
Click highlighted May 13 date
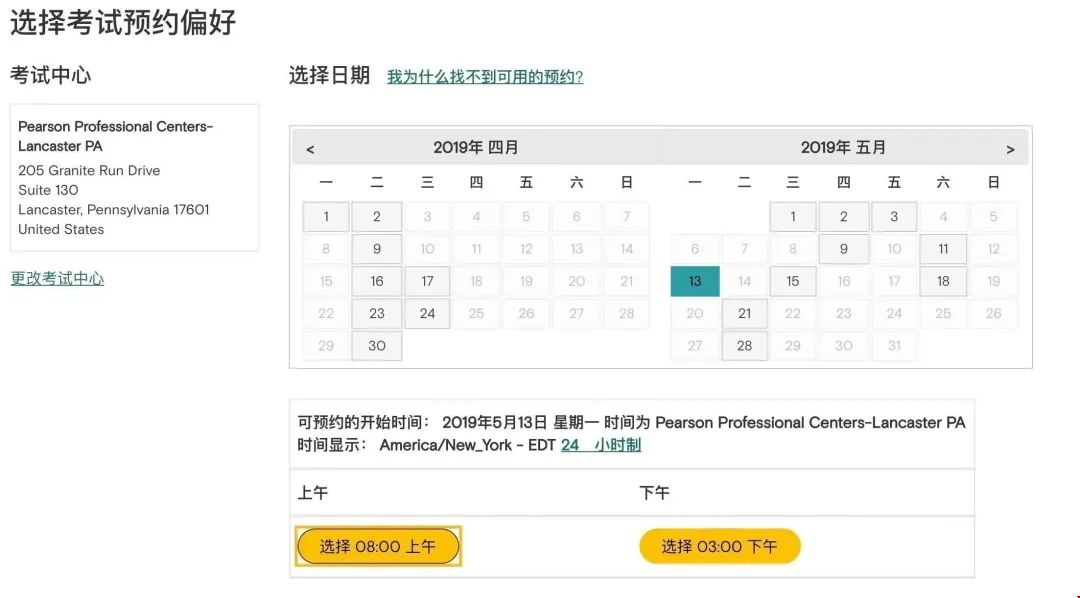[x=695, y=281]
